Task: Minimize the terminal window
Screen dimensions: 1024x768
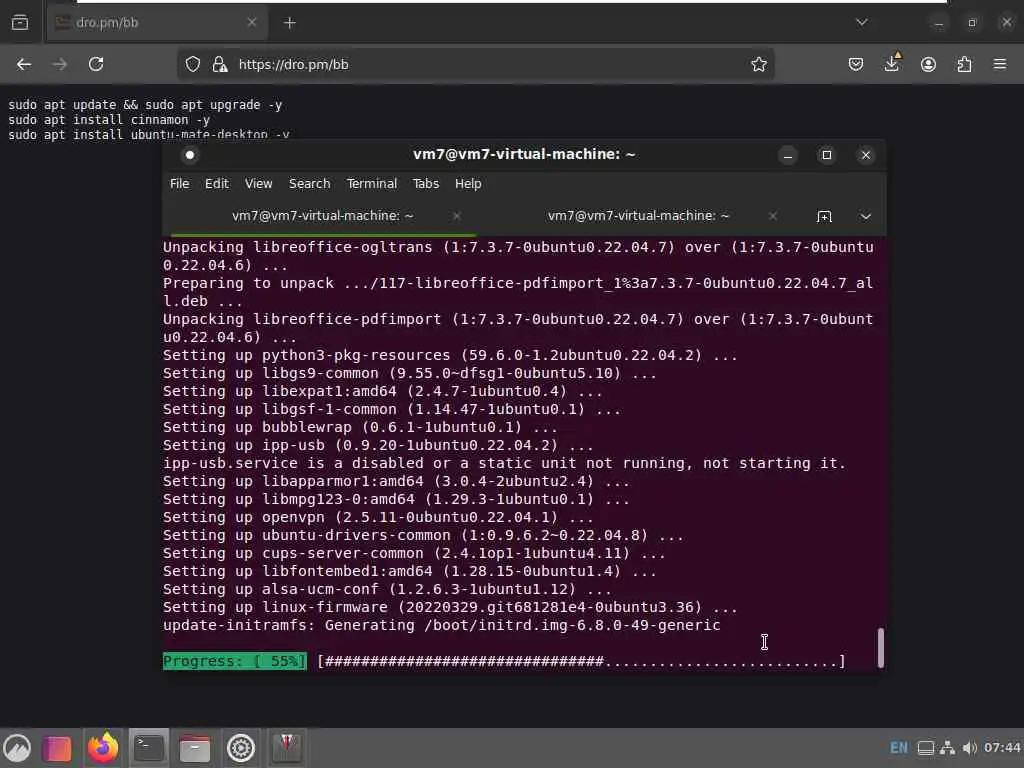Action: point(788,155)
